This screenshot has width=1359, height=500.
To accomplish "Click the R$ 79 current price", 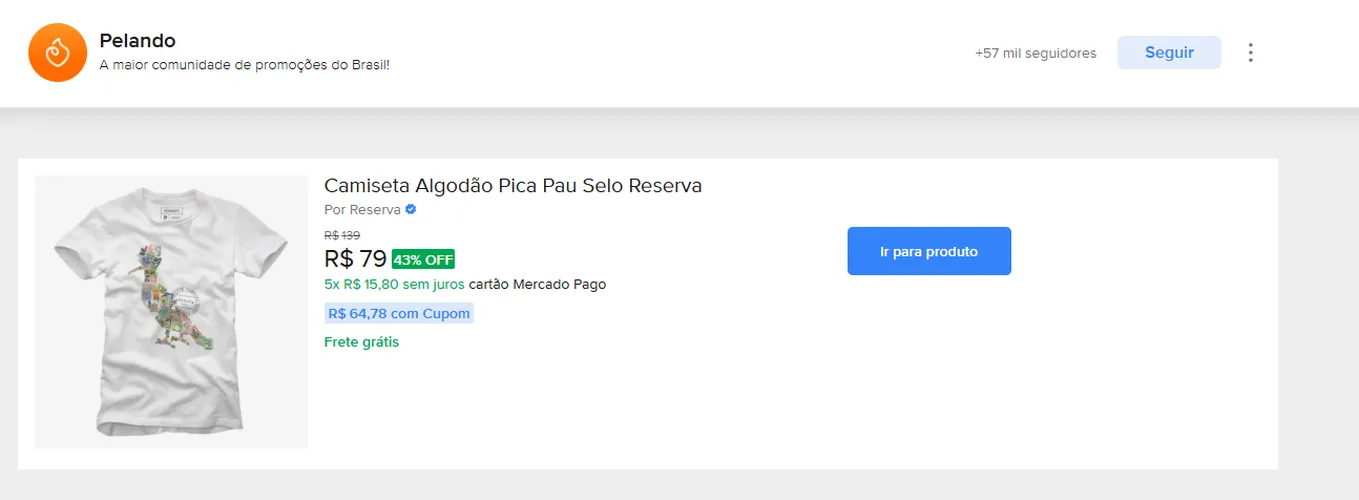I will pos(355,258).
